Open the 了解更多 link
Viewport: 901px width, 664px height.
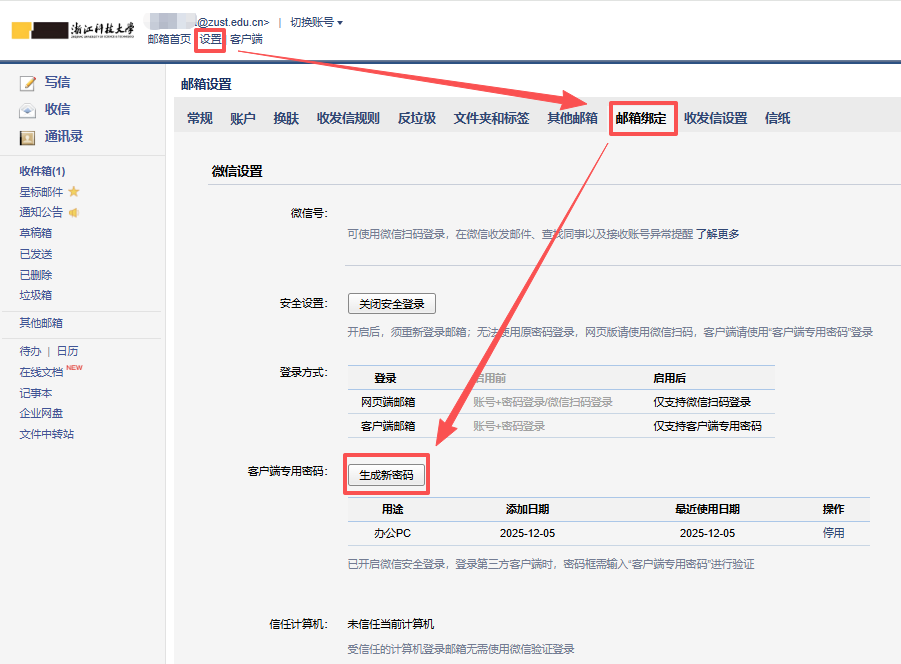tap(717, 234)
